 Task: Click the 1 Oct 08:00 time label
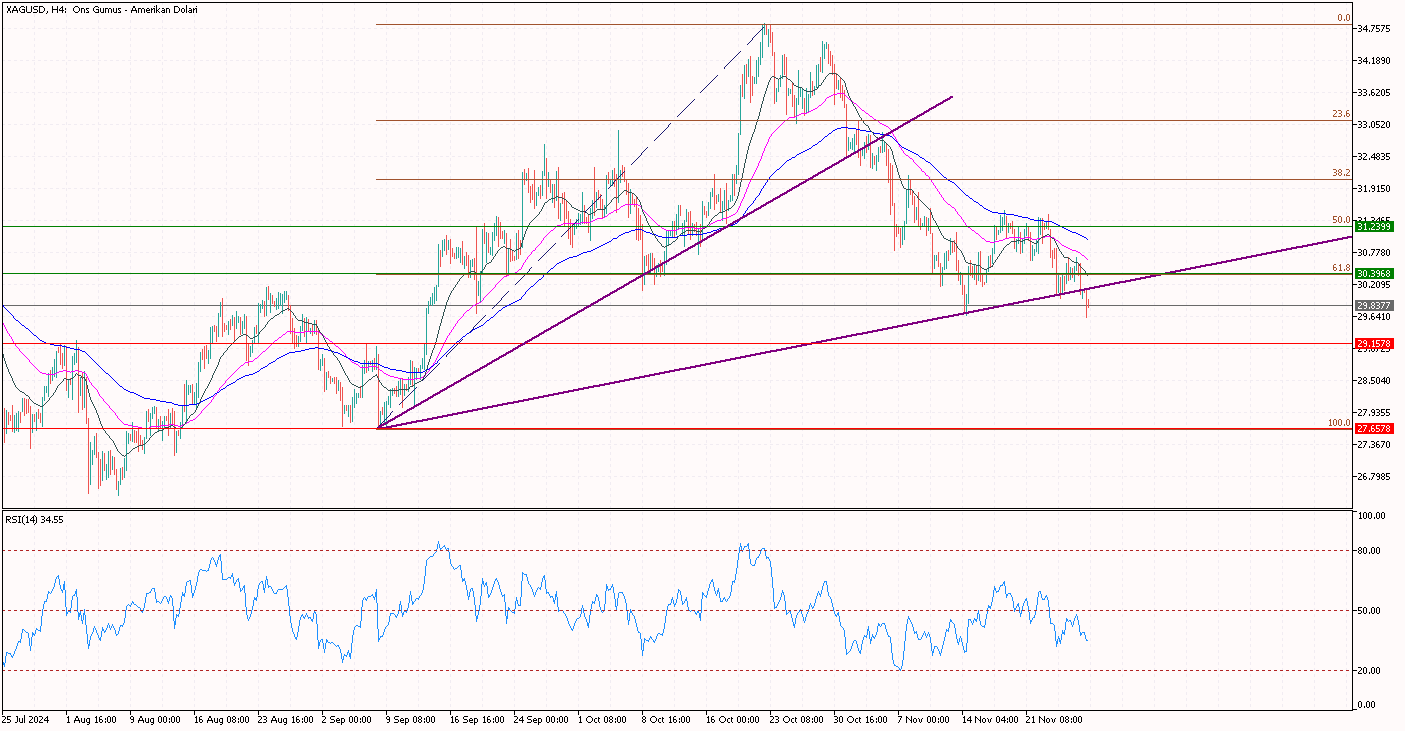click(601, 720)
